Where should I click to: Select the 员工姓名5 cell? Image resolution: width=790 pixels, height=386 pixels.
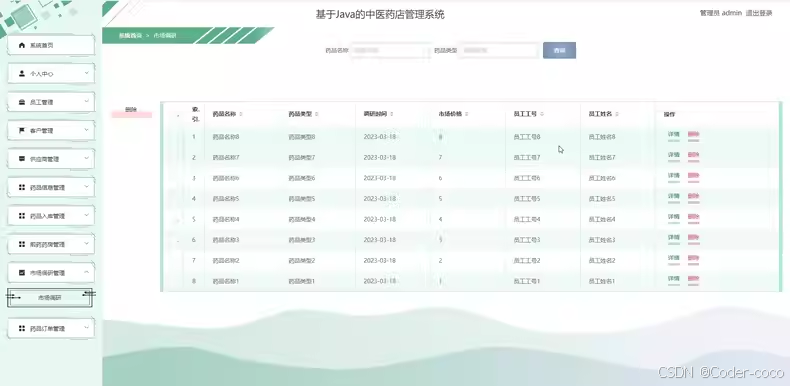click(x=602, y=199)
